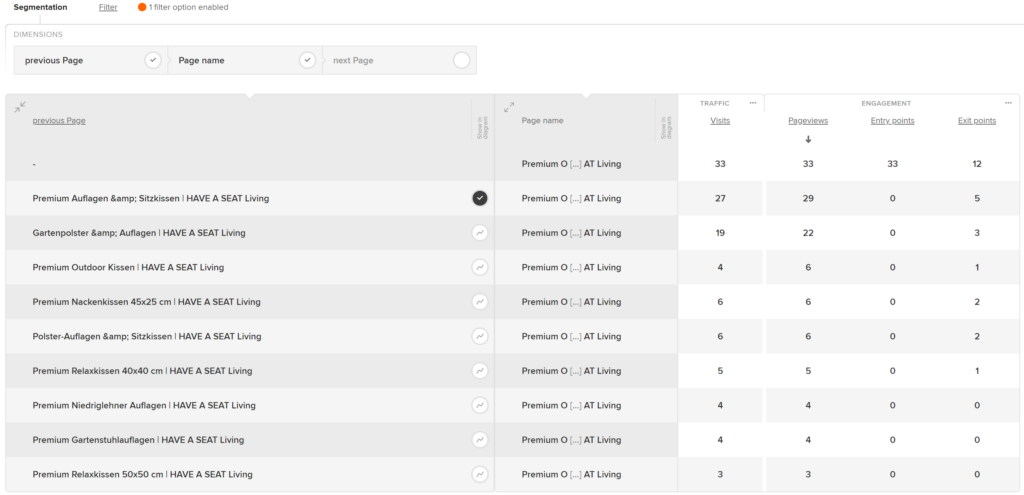Sort by the Entry points column header
1024x495 pixels.
[x=892, y=121]
